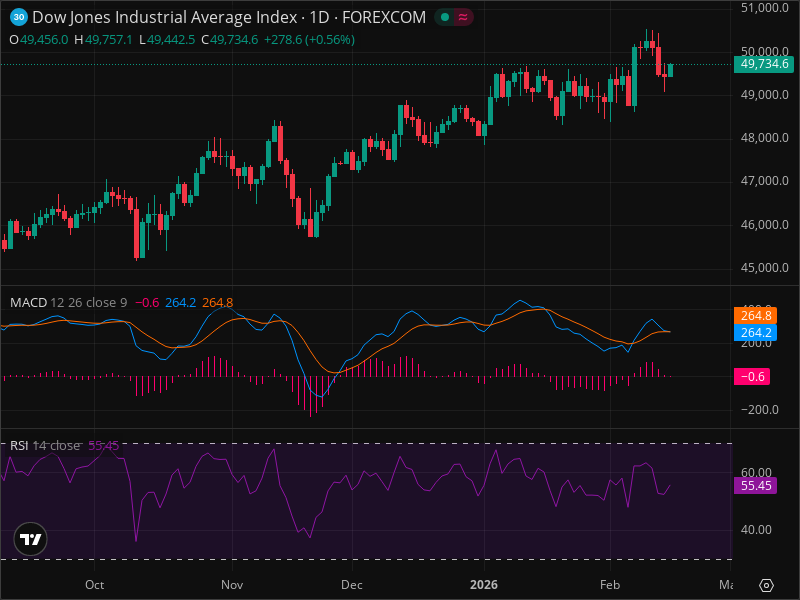Click the pink data mode wave icon
800x600 pixels.
463,17
